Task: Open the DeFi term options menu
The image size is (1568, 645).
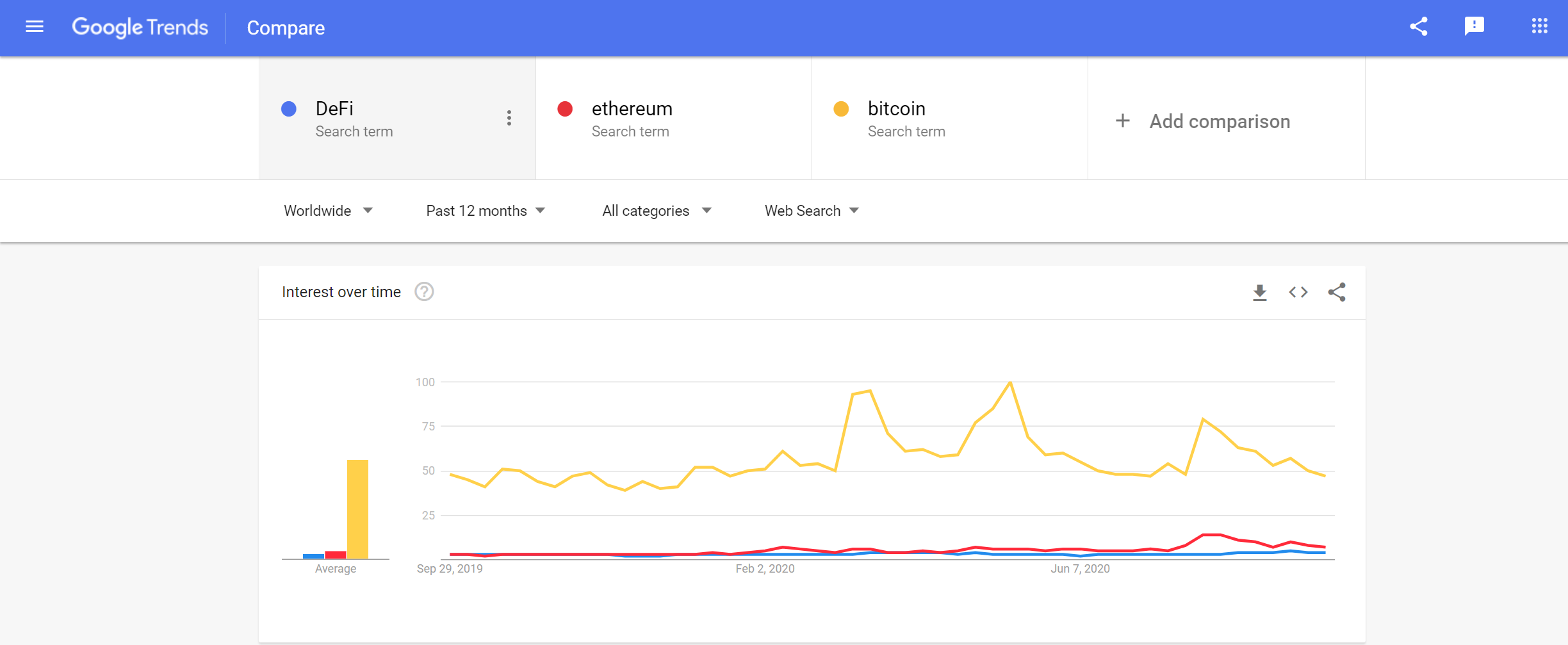Action: pos(509,118)
